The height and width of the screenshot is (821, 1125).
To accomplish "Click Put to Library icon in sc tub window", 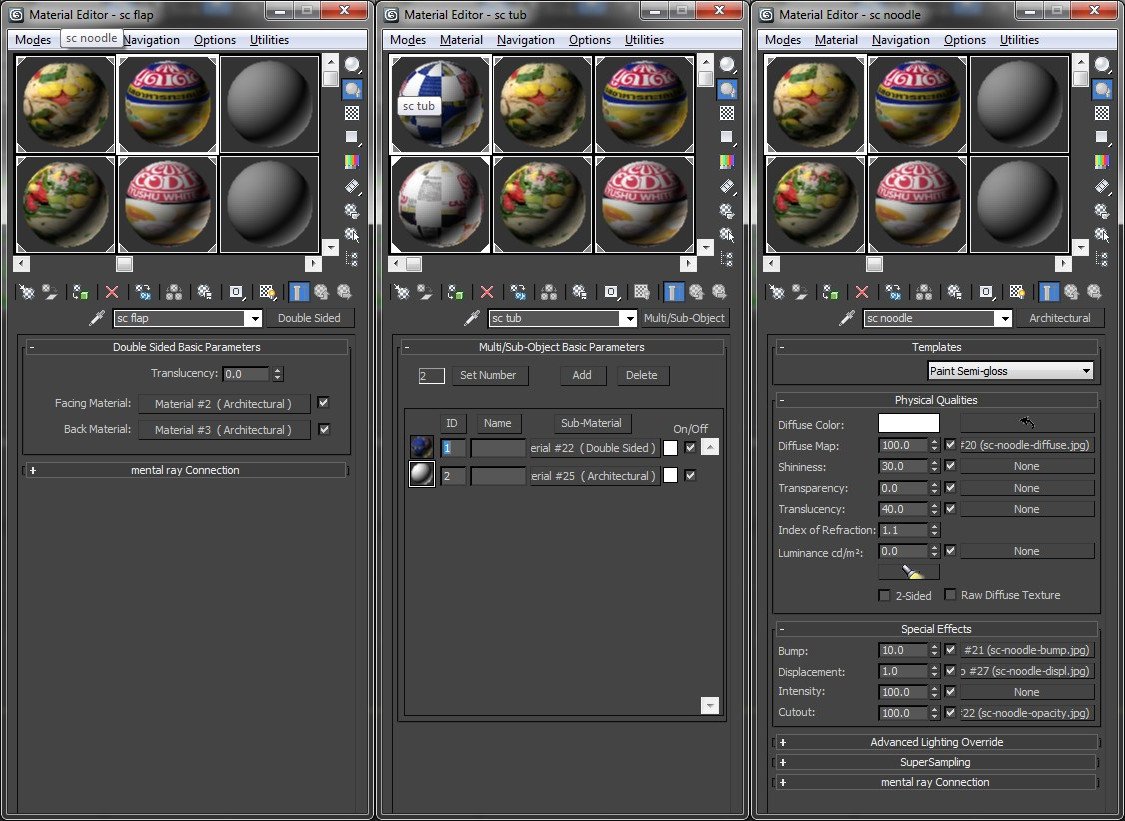I will click(579, 292).
